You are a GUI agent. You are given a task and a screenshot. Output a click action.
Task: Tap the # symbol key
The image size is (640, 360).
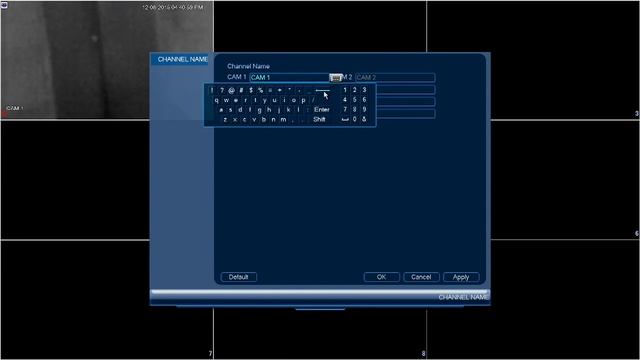pos(241,90)
